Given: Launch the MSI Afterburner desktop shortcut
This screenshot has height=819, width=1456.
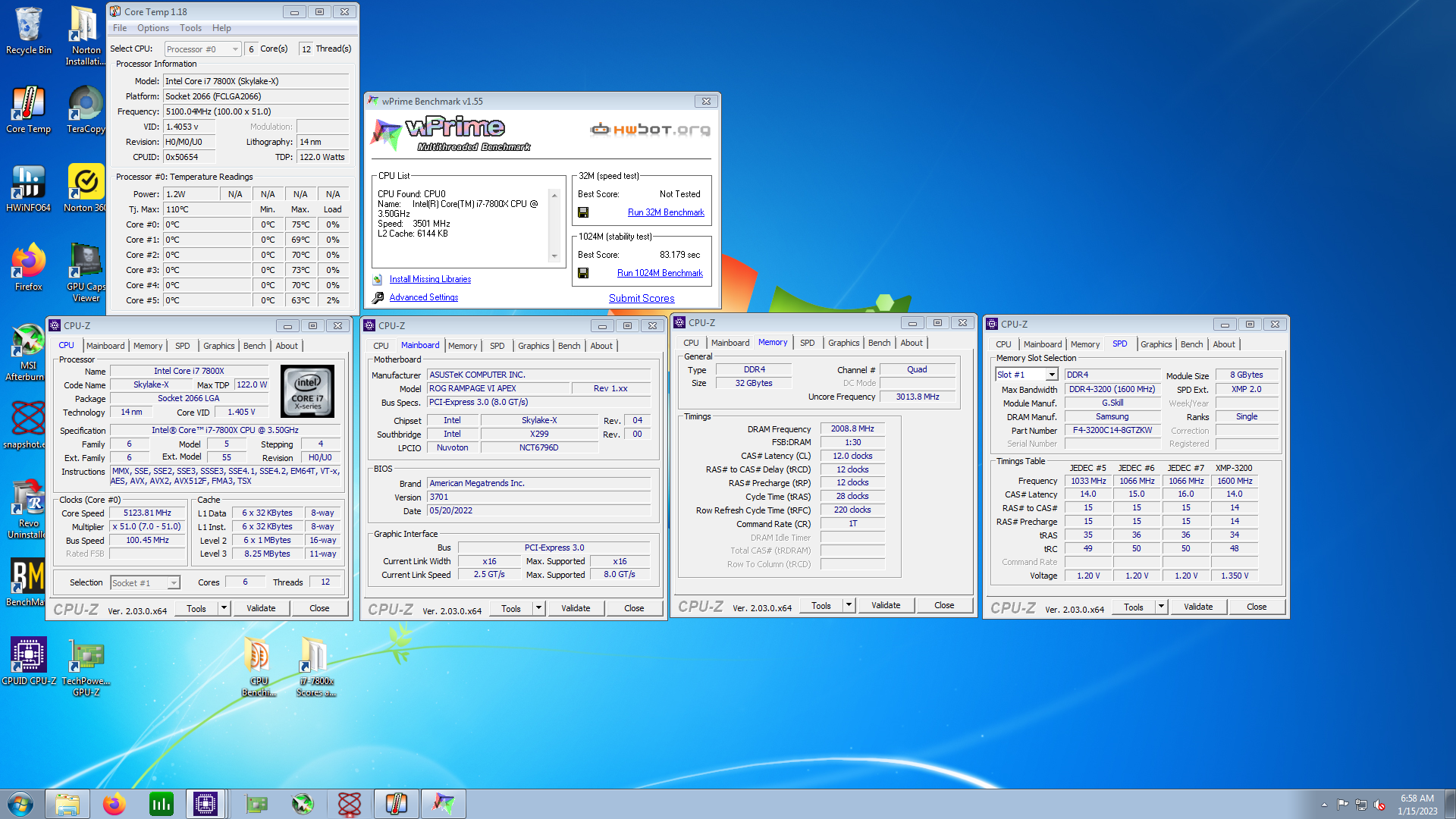Looking at the screenshot, I should tap(28, 352).
